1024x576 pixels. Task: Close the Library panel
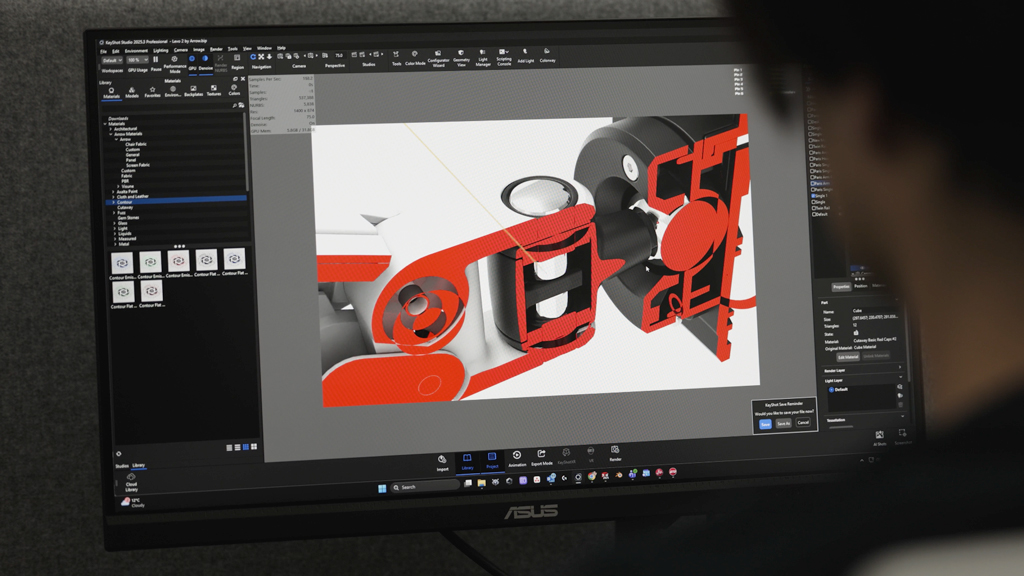pos(243,78)
